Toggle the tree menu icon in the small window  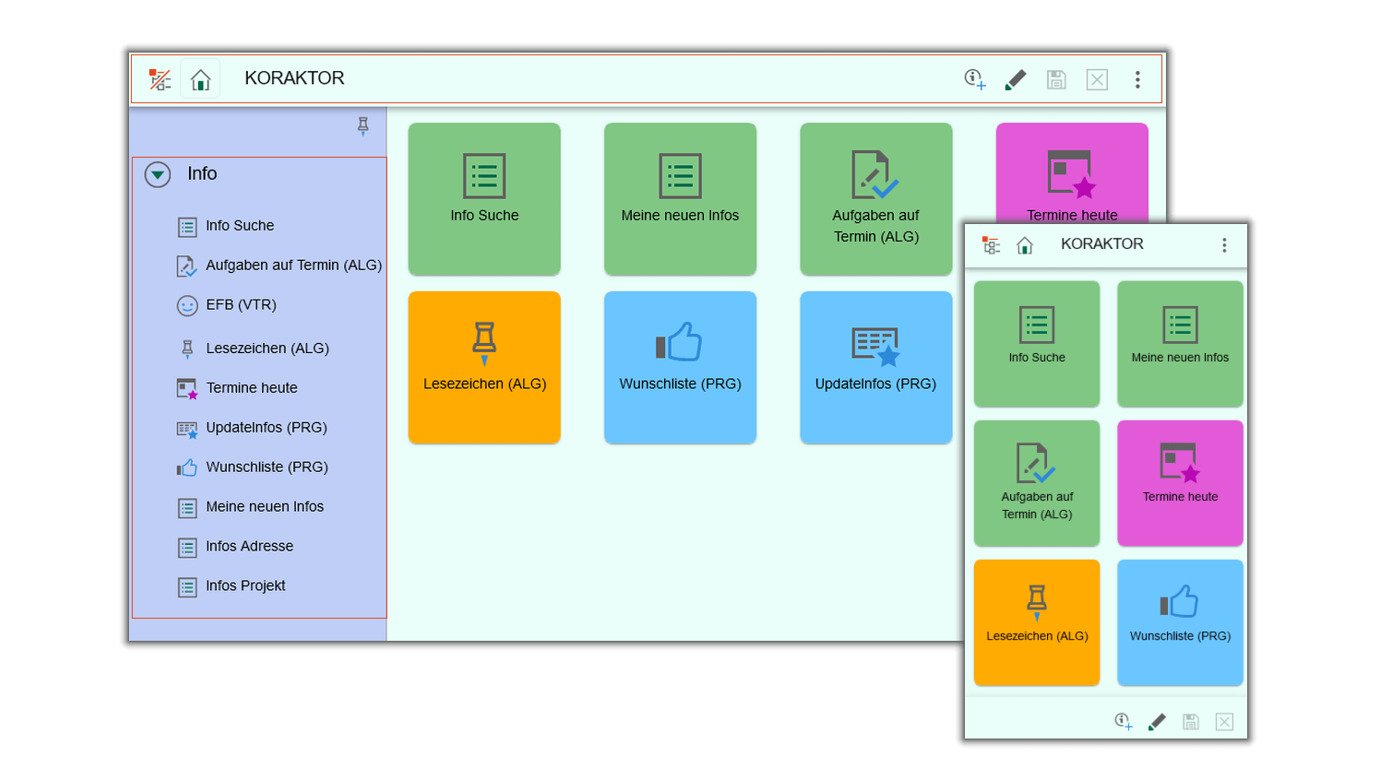pyautogui.click(x=990, y=246)
